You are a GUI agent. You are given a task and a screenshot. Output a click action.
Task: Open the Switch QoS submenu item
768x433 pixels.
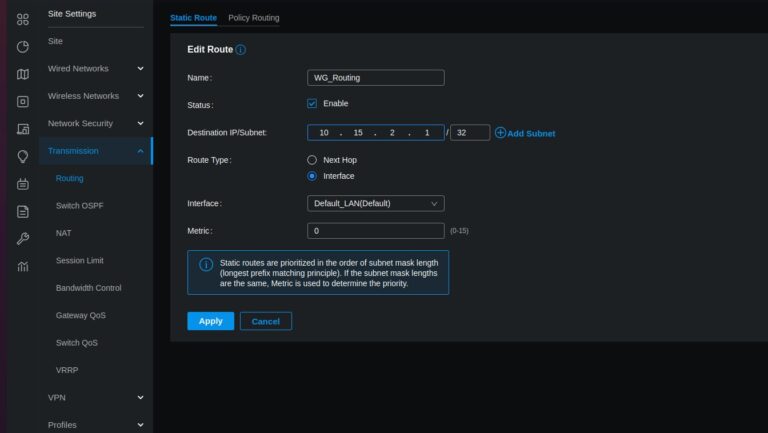(77, 343)
